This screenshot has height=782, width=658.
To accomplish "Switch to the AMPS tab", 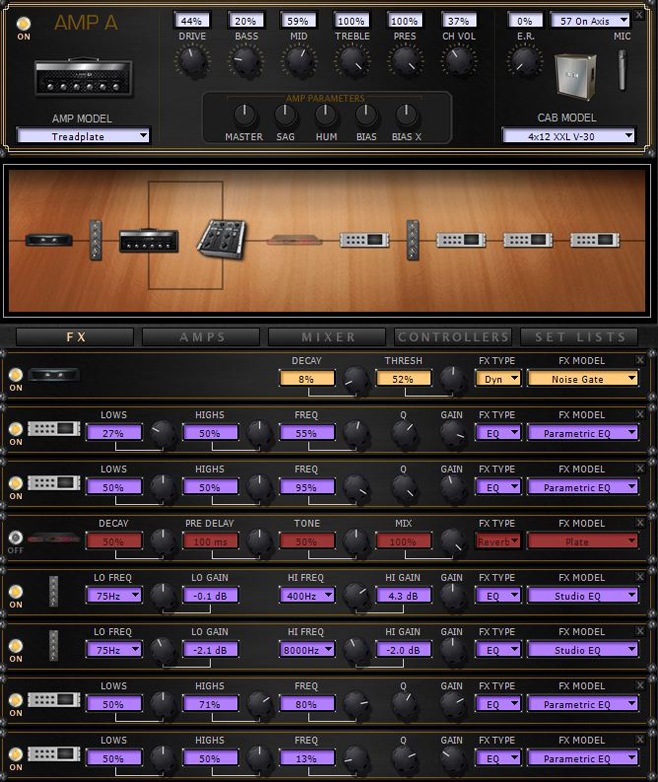I will tap(201, 337).
